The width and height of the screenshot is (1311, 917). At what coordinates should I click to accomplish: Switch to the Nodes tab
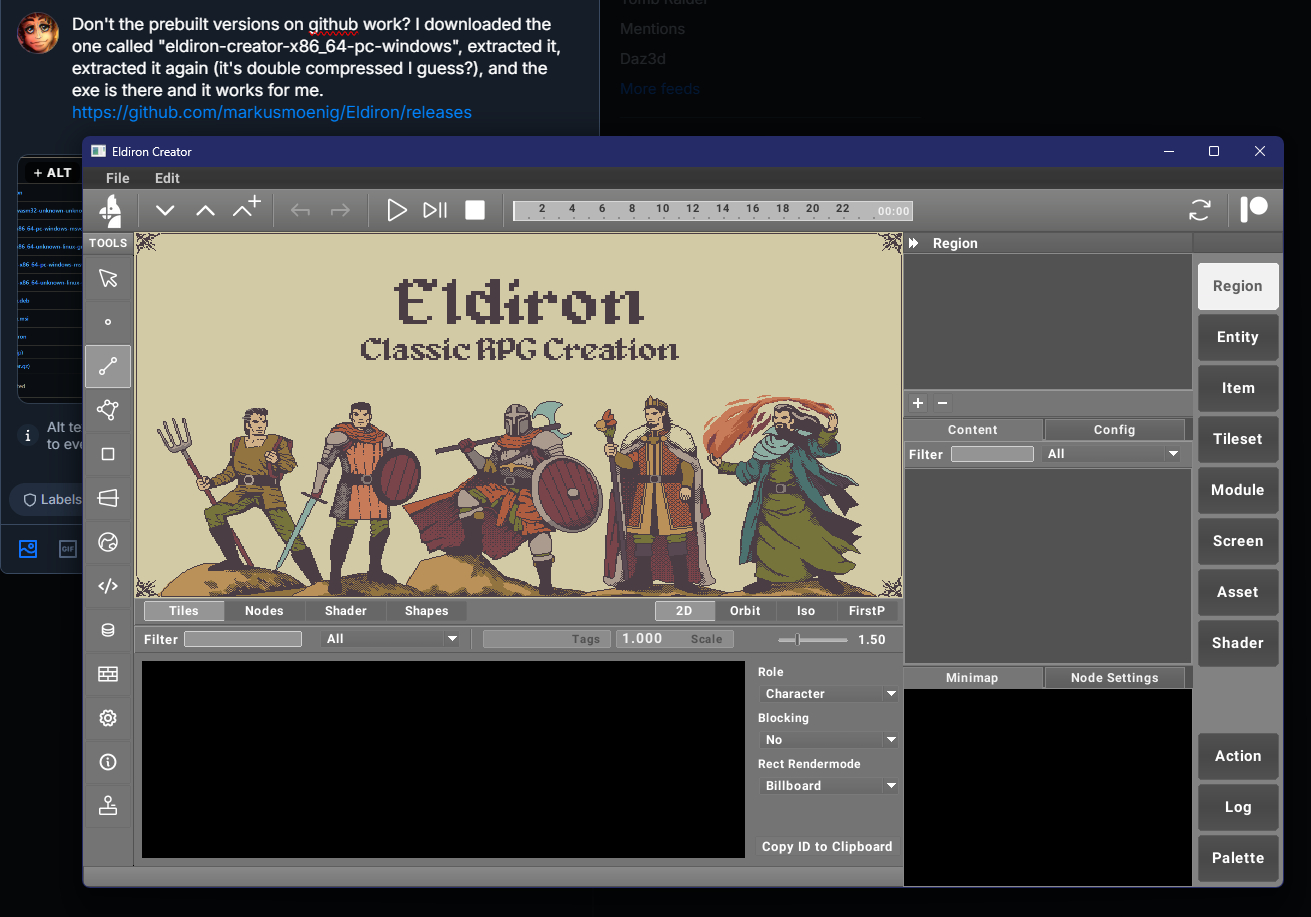pyautogui.click(x=264, y=611)
